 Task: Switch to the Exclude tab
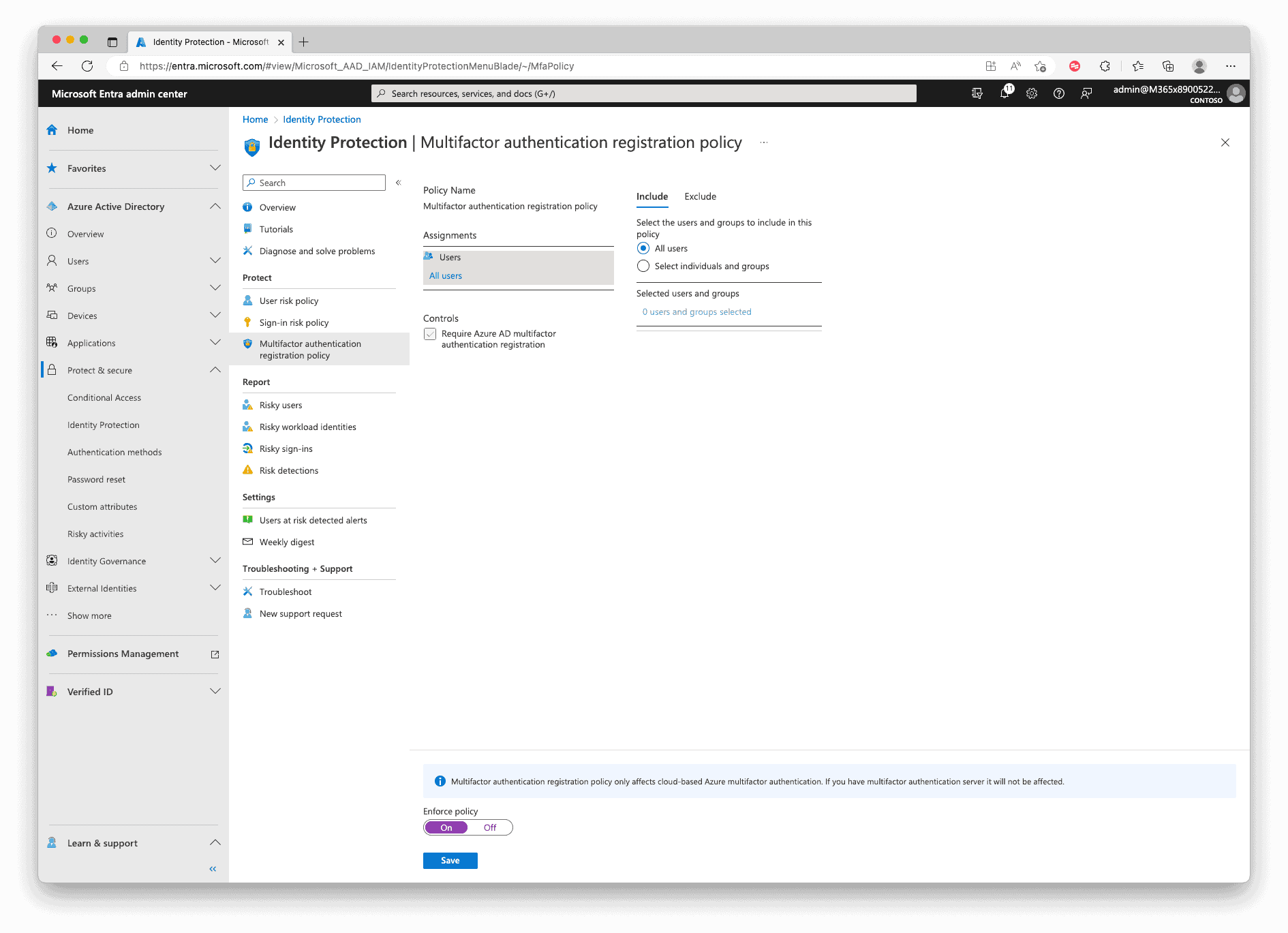point(700,196)
